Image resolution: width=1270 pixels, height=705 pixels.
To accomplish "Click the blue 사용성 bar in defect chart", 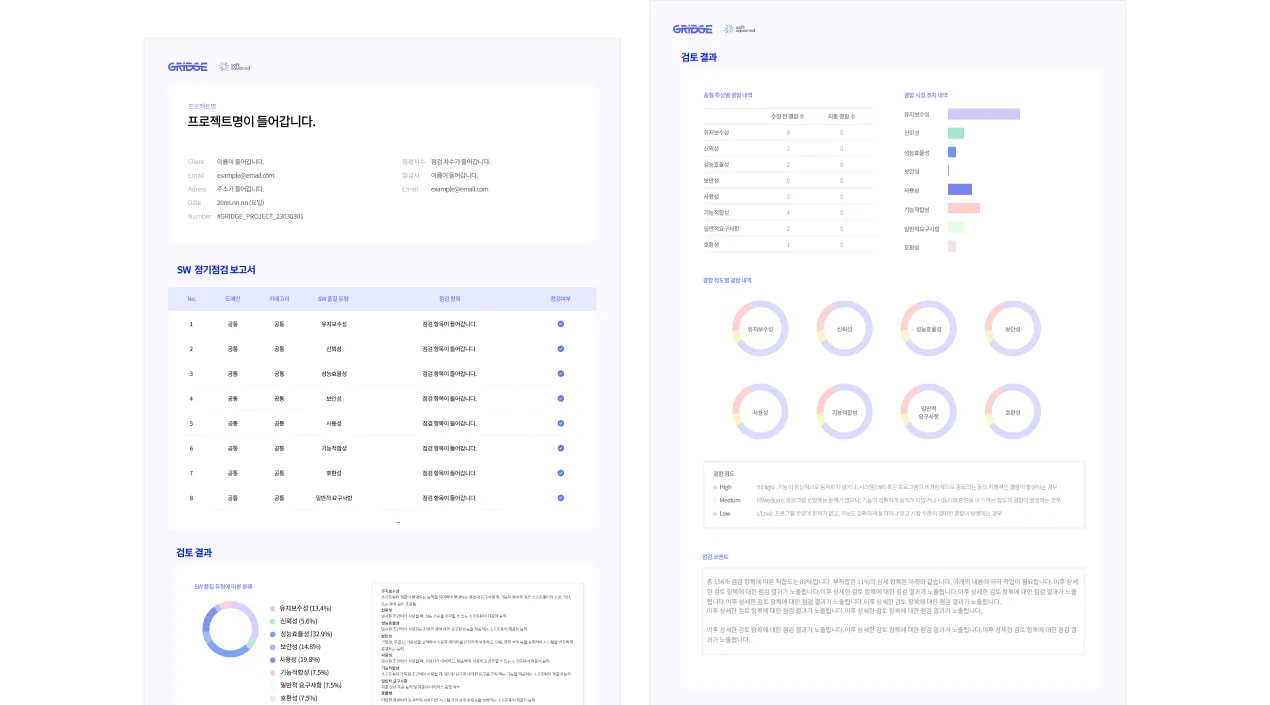I will pyautogui.click(x=960, y=189).
